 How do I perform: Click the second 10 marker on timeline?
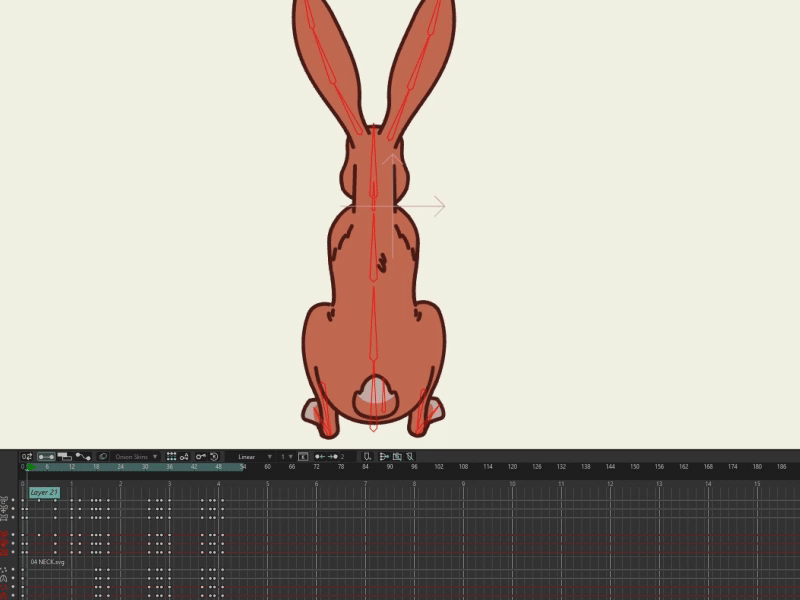[512, 484]
